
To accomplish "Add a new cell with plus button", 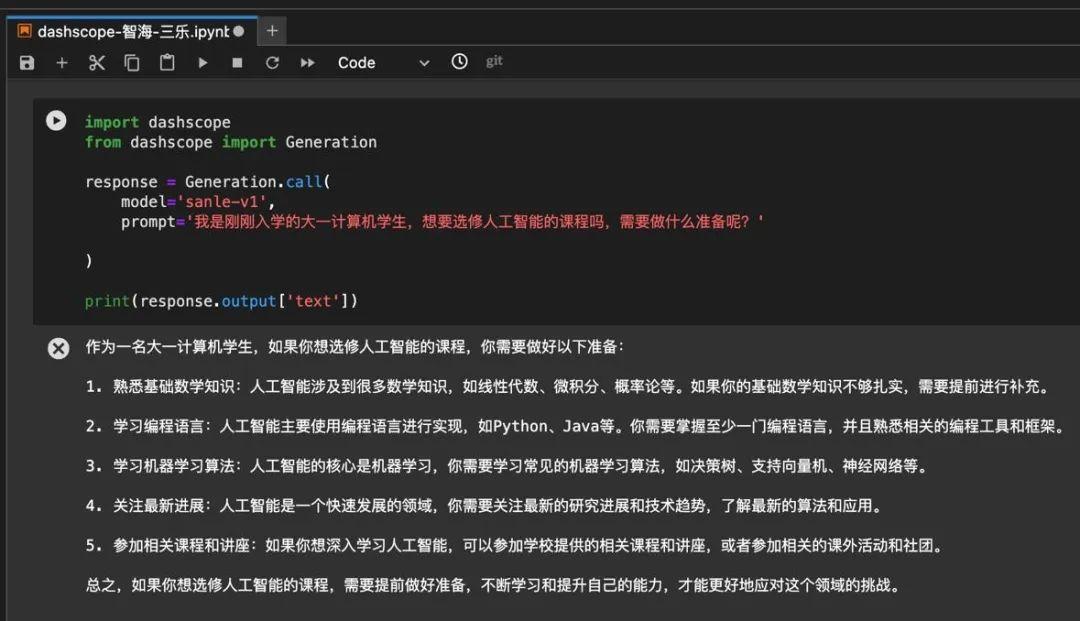I will tap(61, 61).
